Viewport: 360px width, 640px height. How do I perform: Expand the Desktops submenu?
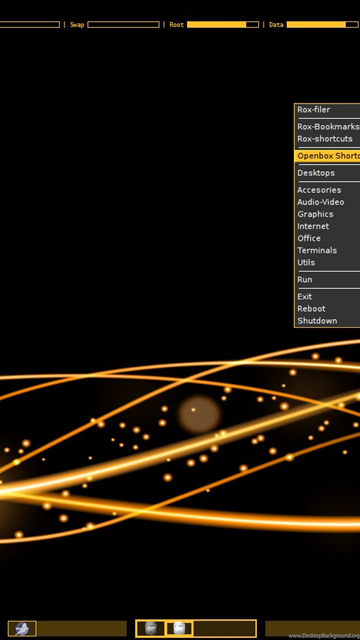327,173
